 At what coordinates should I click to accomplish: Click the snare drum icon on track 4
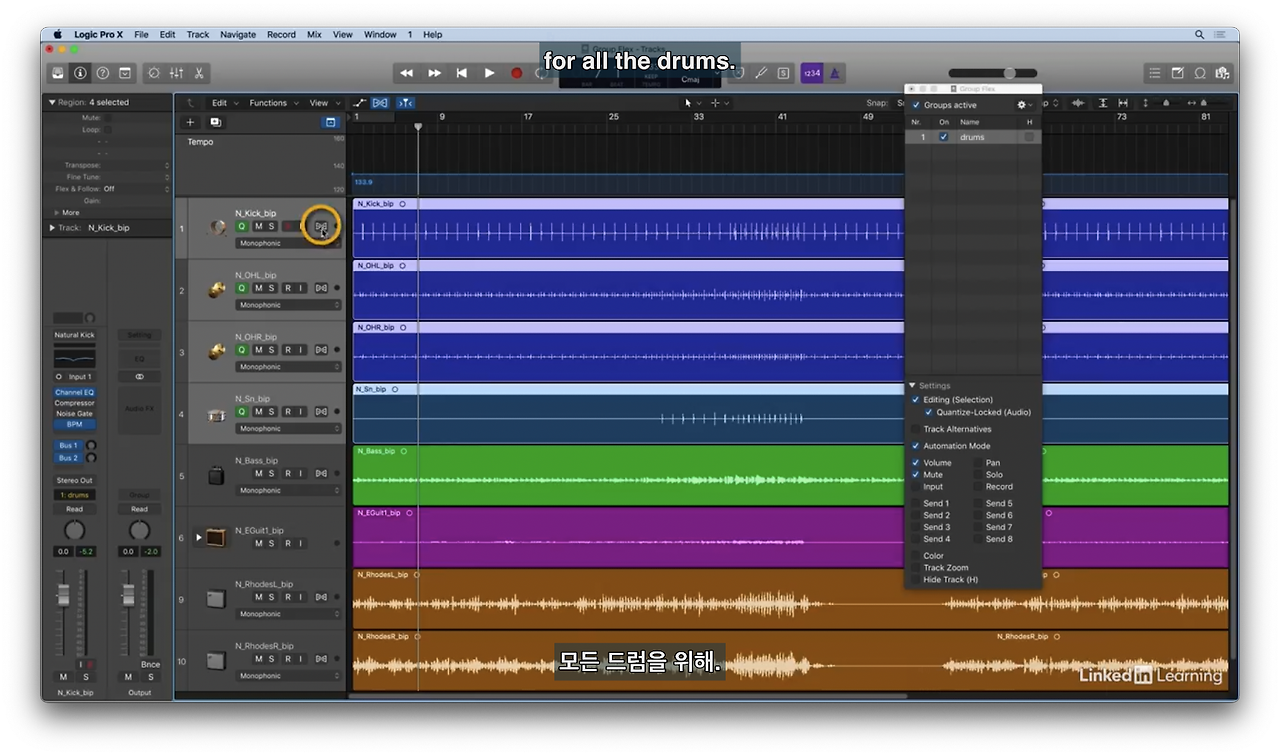pos(217,415)
